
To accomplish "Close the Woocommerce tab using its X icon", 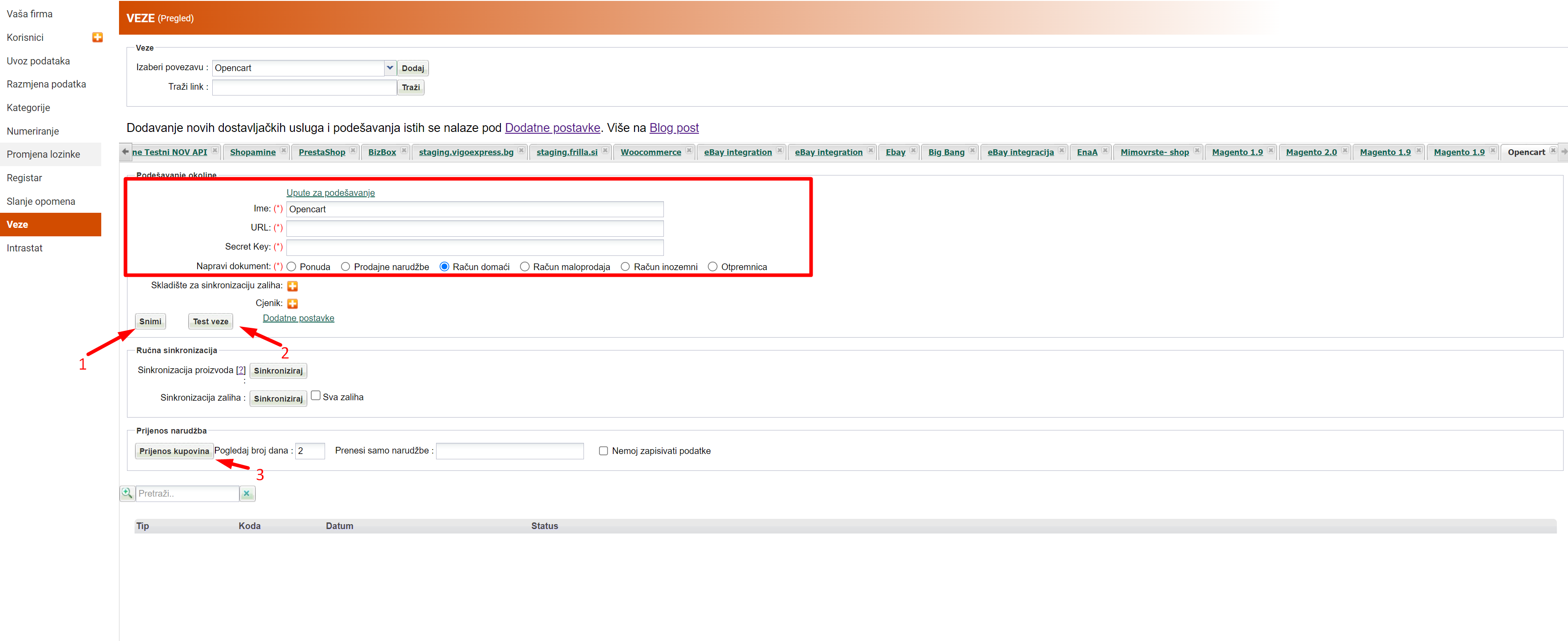I will click(689, 150).
